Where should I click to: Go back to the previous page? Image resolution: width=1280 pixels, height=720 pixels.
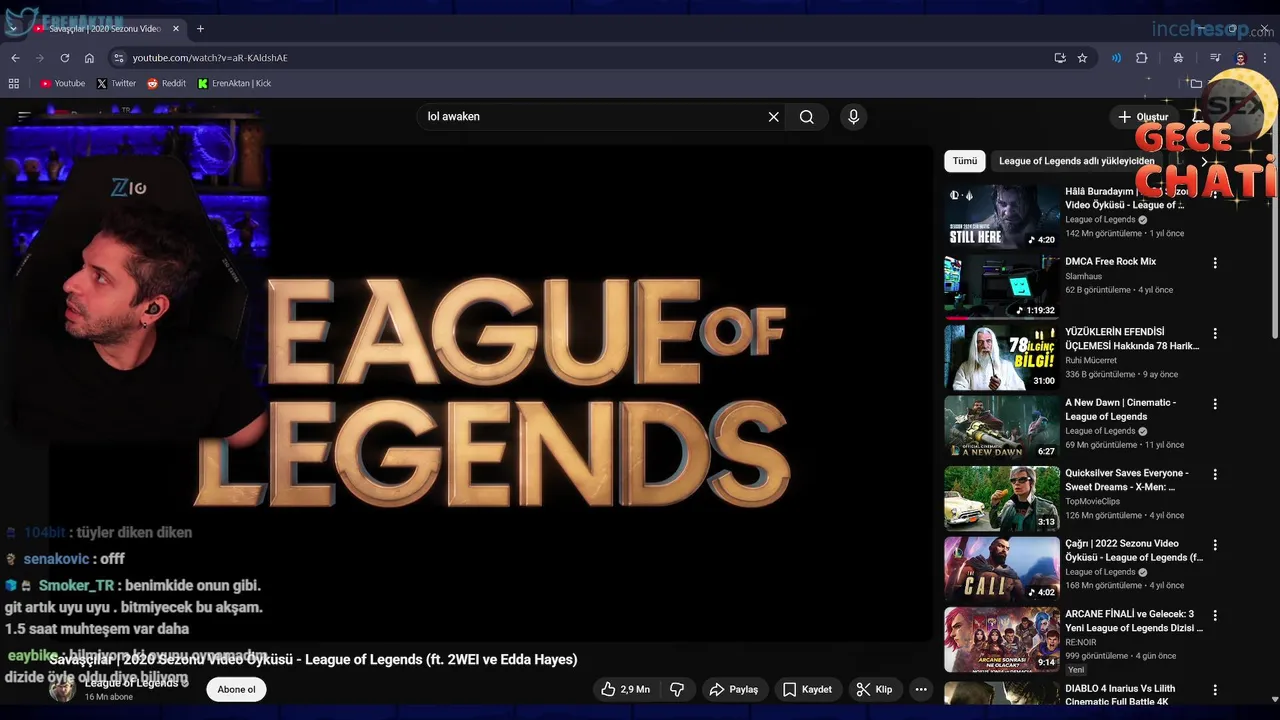coord(15,58)
